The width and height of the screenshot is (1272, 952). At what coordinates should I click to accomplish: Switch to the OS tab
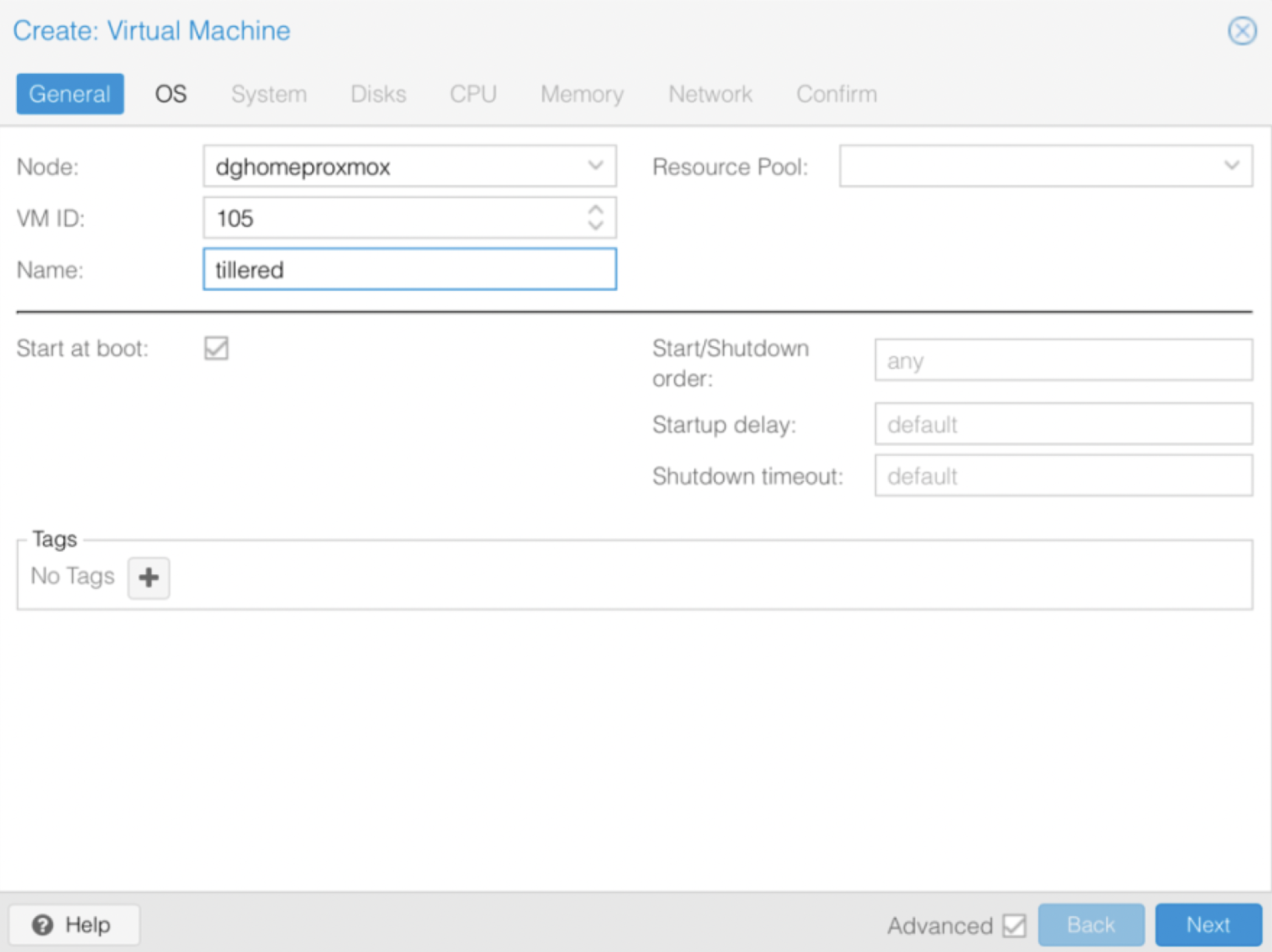(x=170, y=93)
